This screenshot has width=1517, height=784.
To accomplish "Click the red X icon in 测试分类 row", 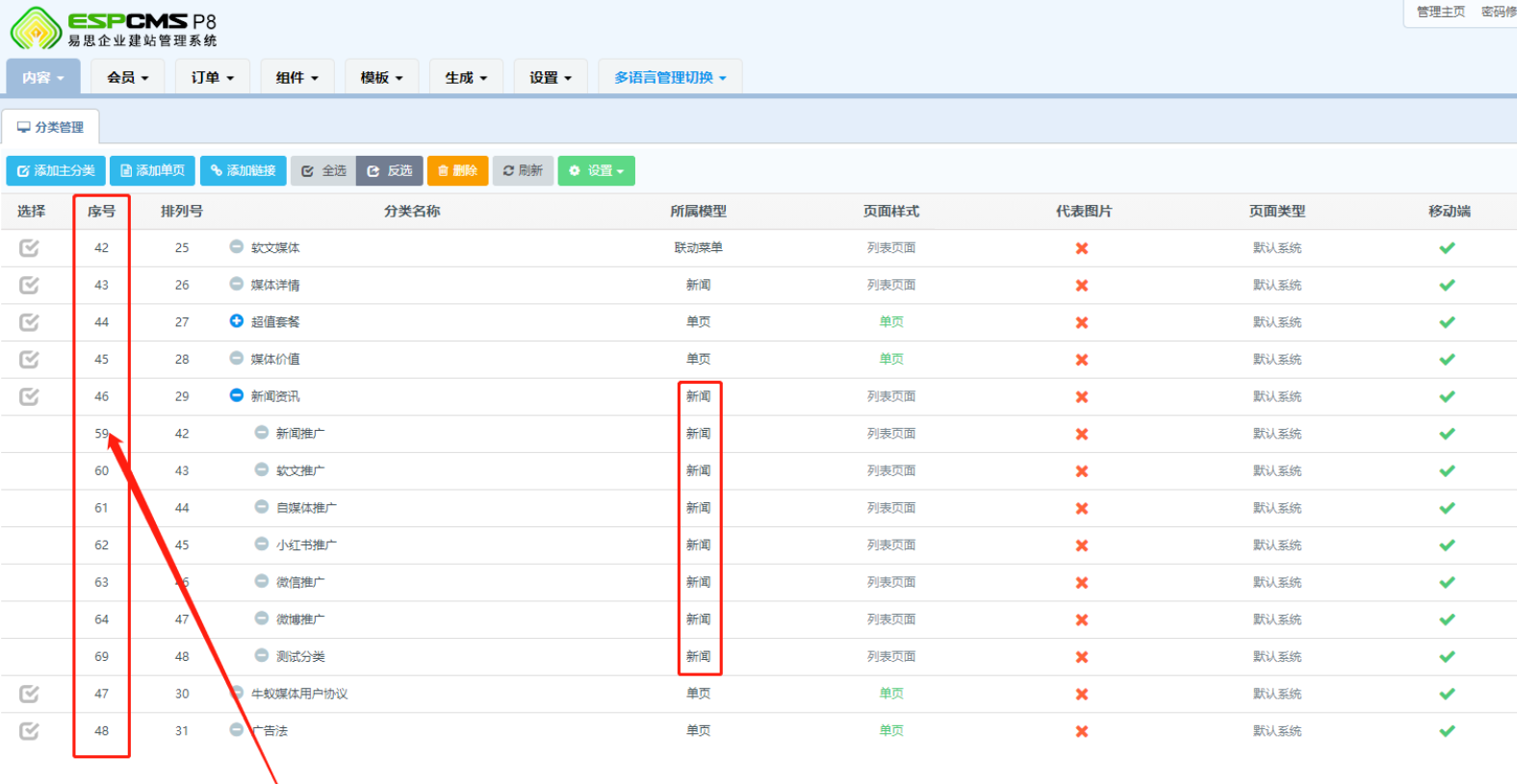I will coord(1082,657).
